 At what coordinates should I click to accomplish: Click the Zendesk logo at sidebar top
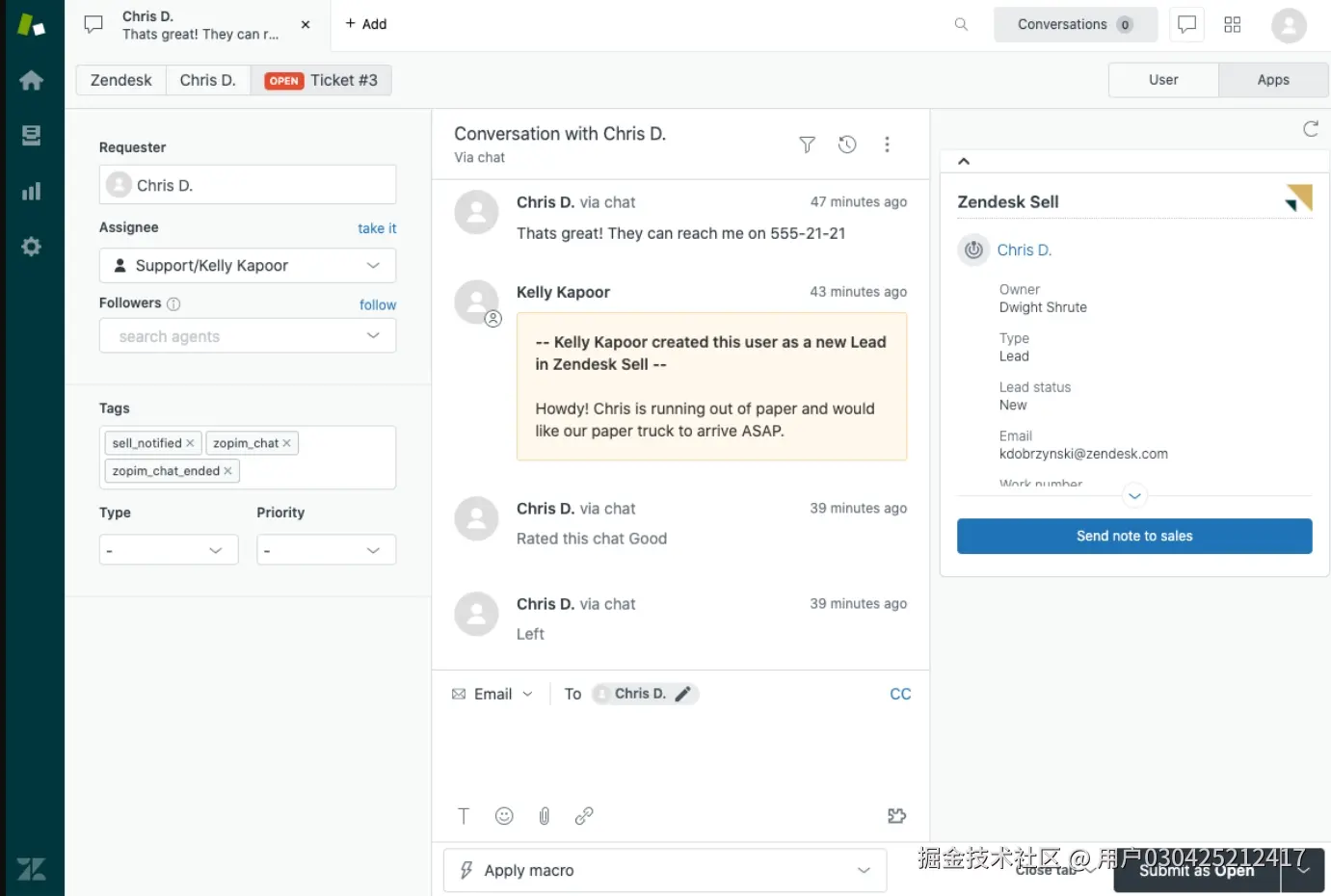pos(32,25)
